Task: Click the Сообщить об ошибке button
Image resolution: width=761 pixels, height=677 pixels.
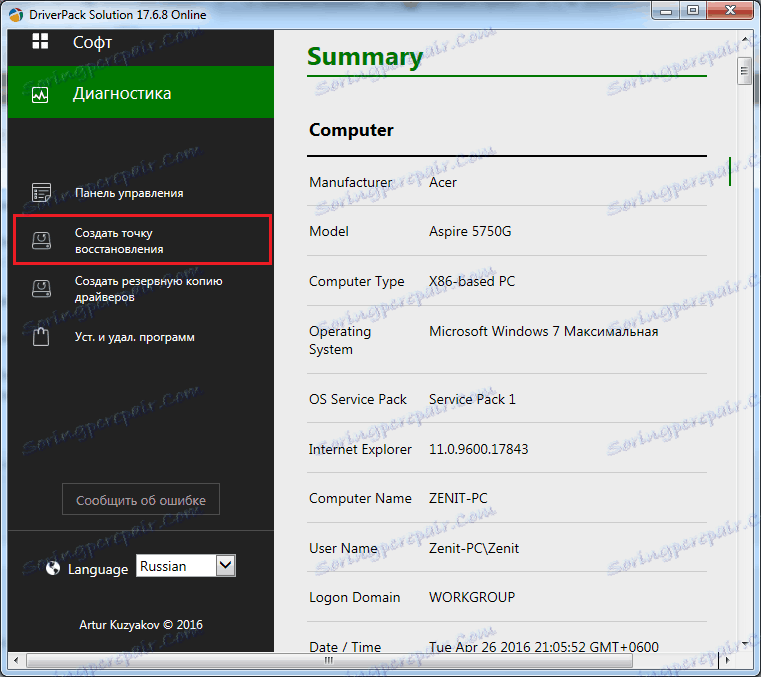Action: tap(141, 499)
